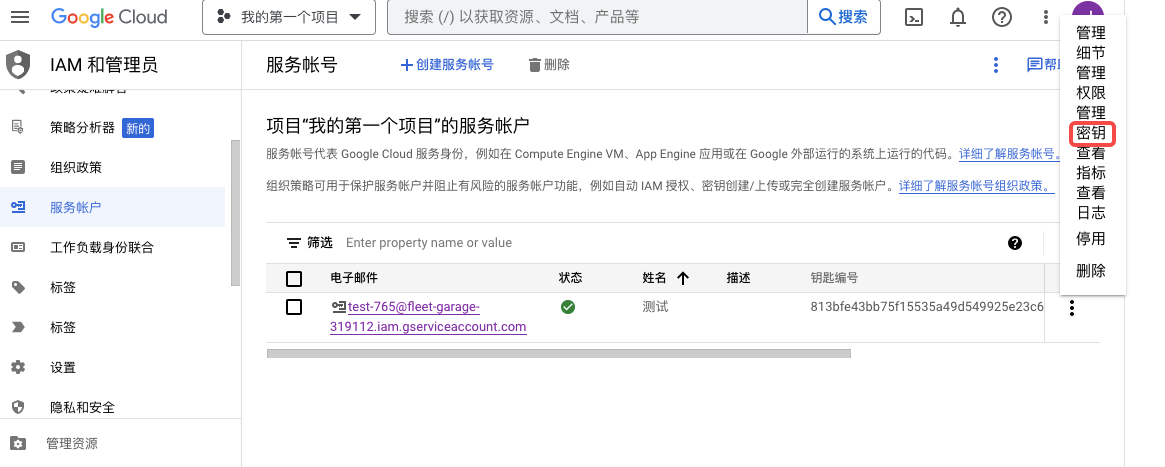The image size is (1165, 467).
Task: Click 创建服务帐号 button
Action: [x=447, y=65]
